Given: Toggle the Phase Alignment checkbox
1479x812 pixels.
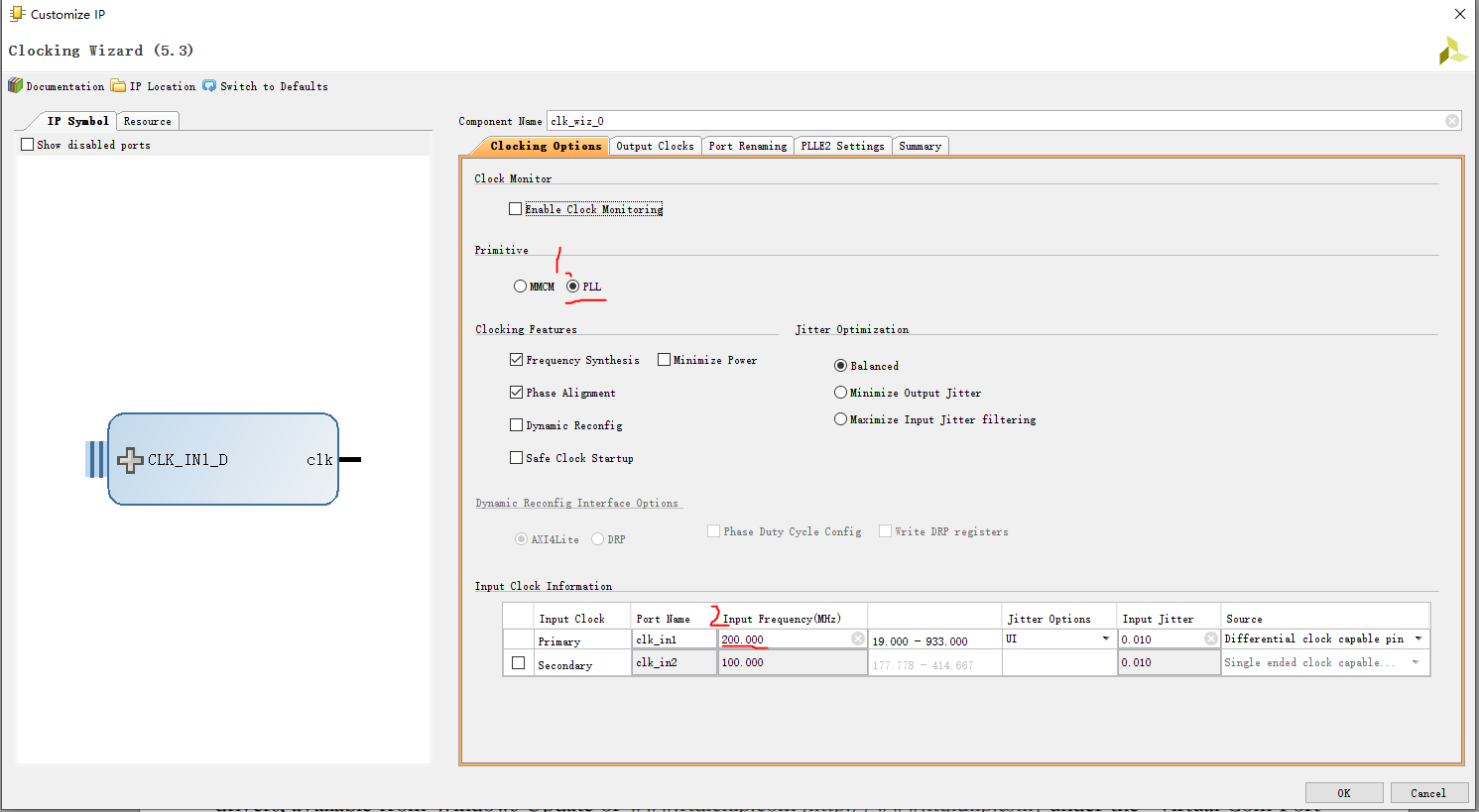Looking at the screenshot, I should (x=516, y=393).
